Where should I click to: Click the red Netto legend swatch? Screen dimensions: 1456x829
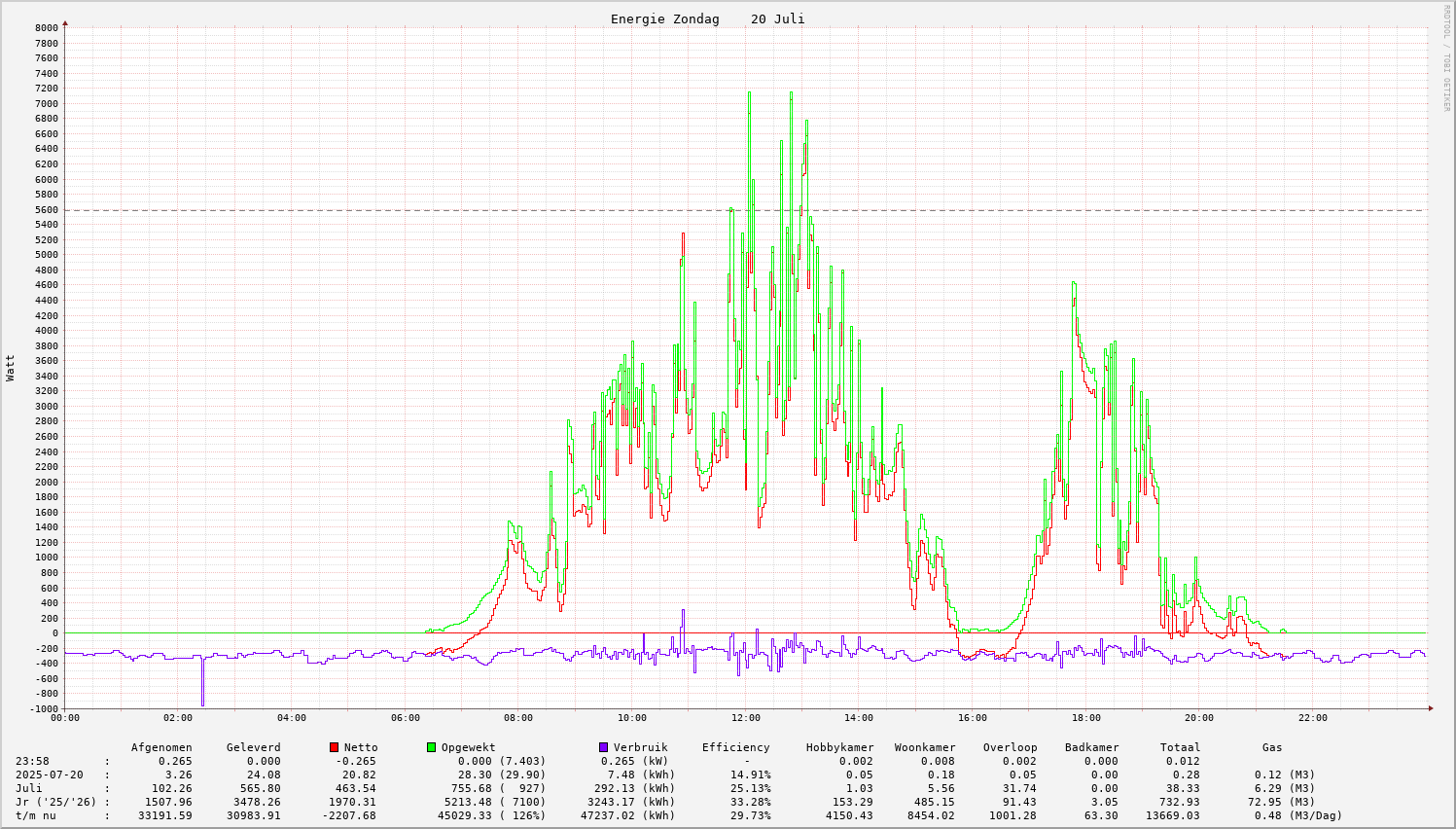click(335, 747)
